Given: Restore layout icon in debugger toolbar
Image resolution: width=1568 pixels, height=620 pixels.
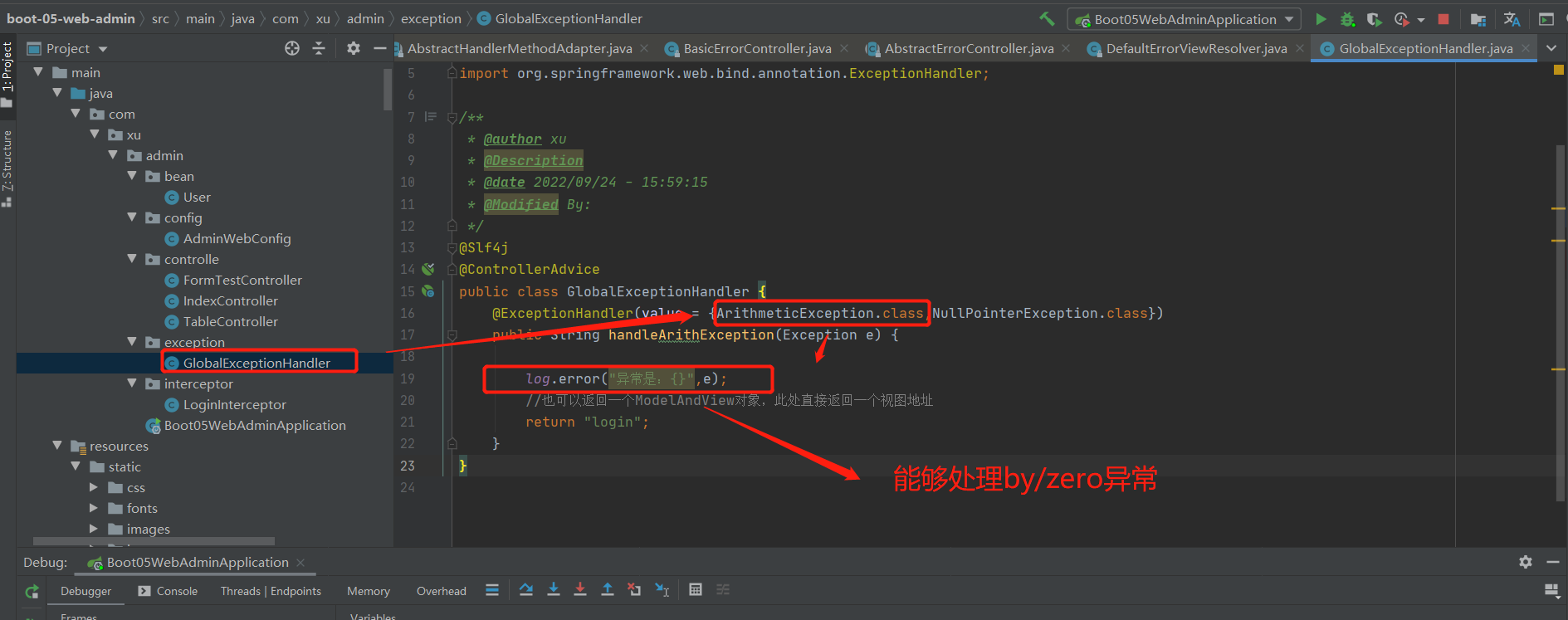Looking at the screenshot, I should 1551,590.
